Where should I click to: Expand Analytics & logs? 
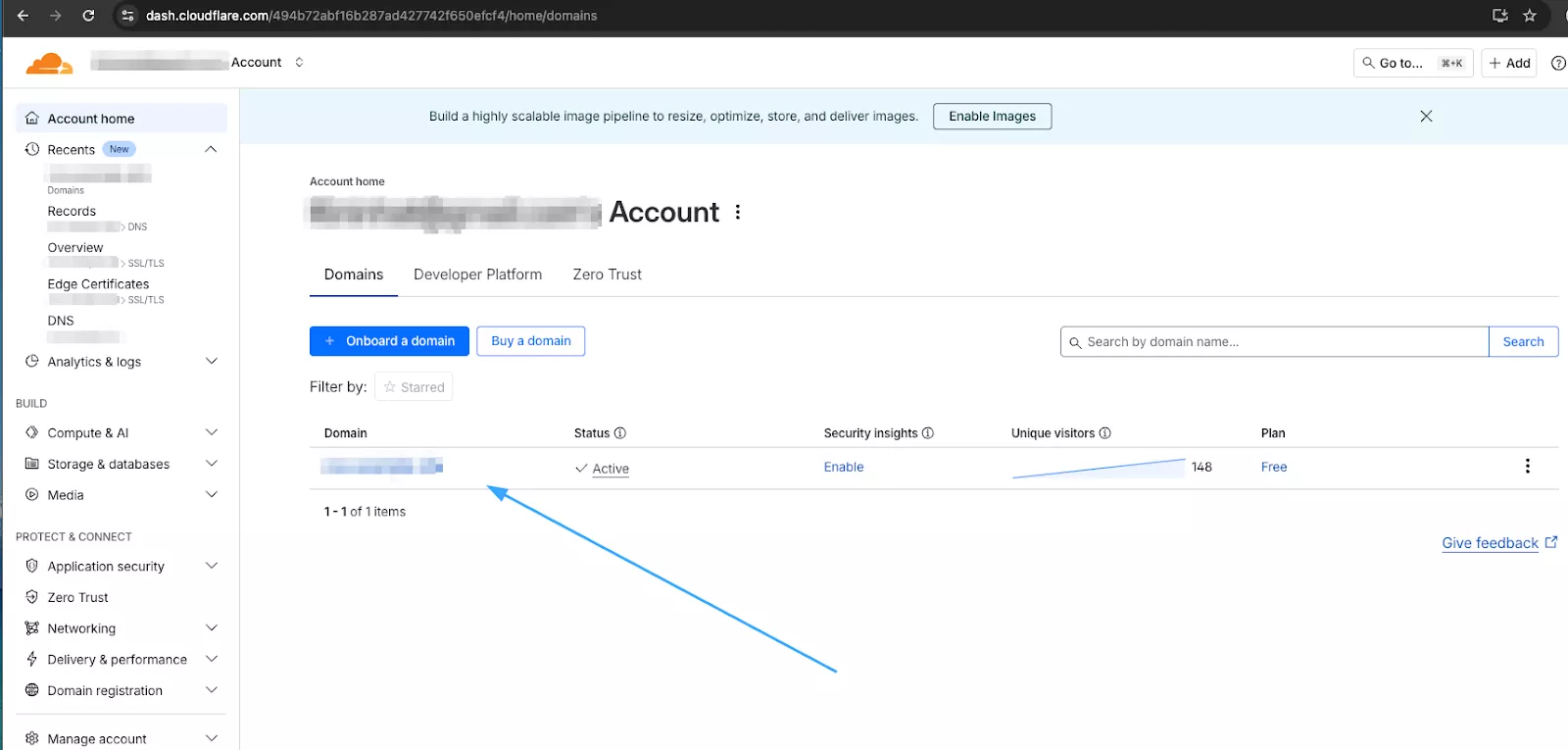point(211,361)
